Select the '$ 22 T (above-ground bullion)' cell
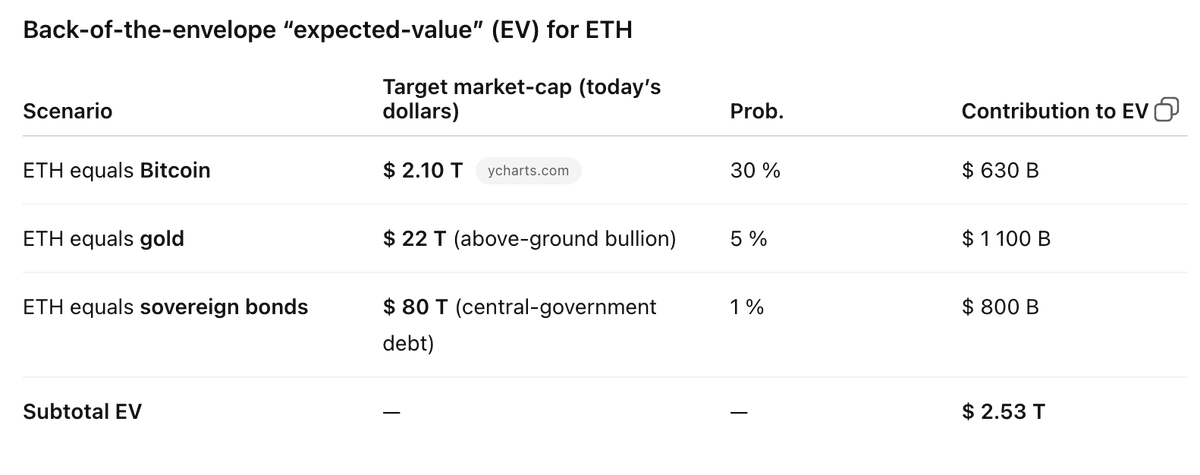 [530, 239]
